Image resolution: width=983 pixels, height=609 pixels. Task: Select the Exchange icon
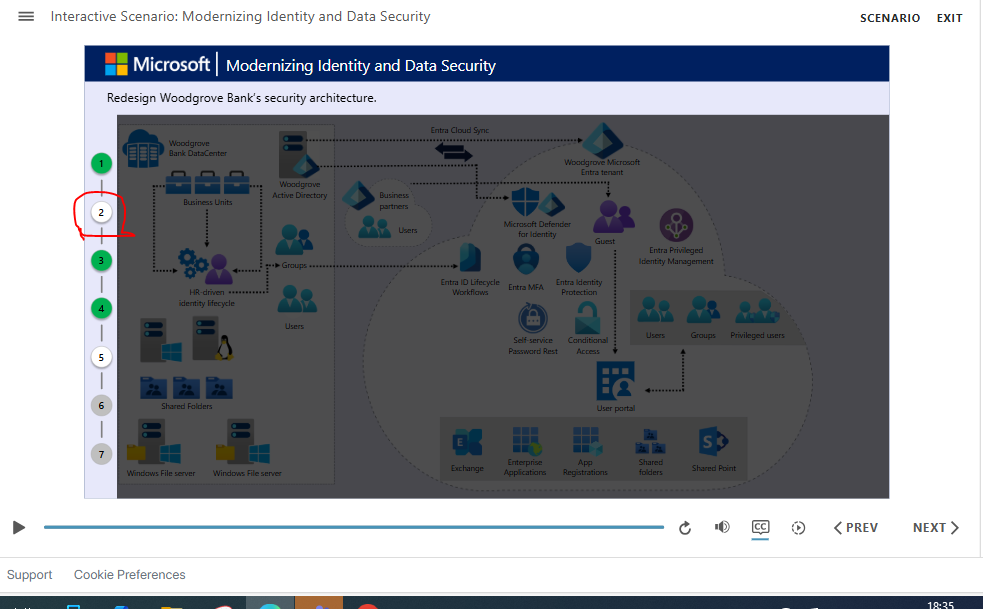[468, 443]
